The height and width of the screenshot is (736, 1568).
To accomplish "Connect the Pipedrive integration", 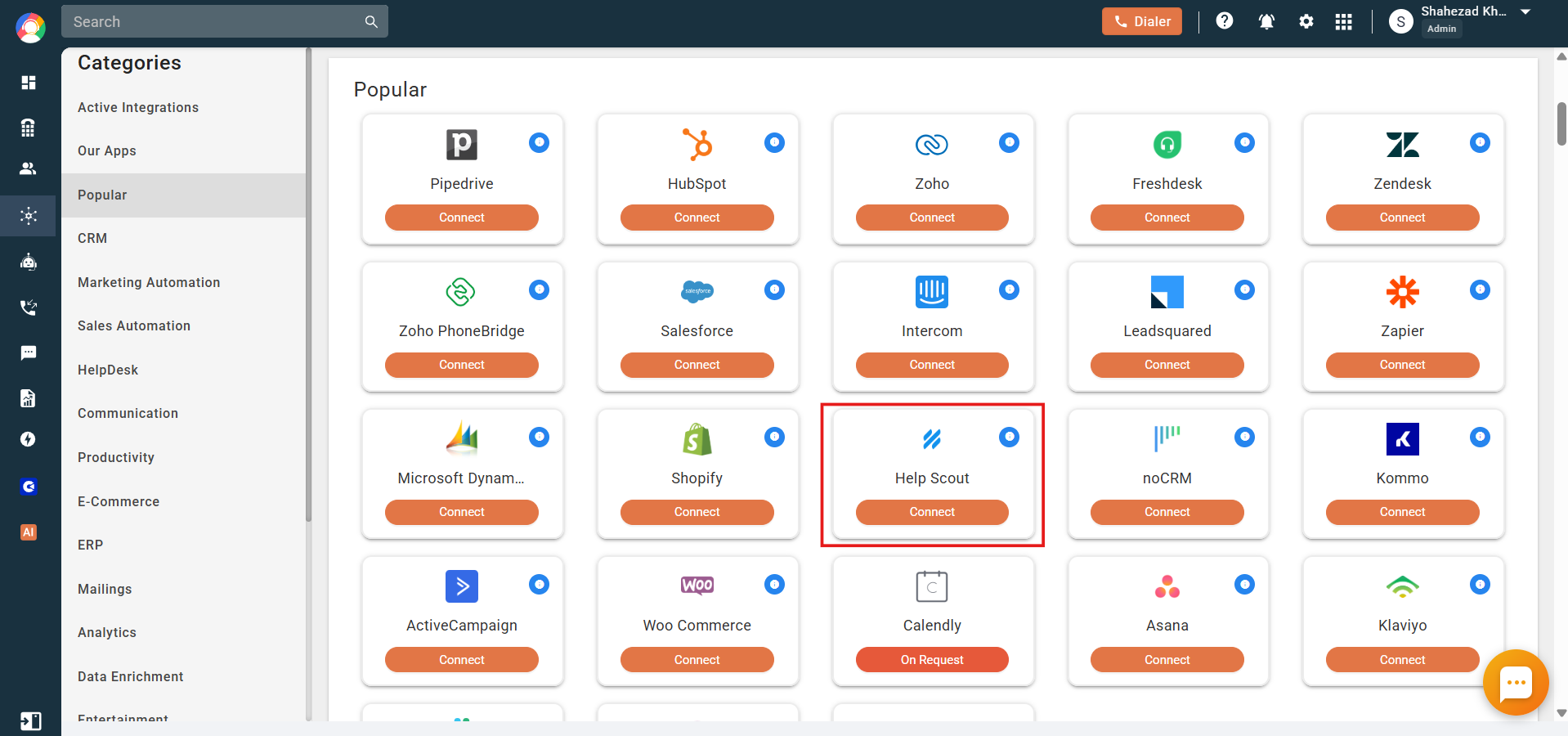I will 462,218.
